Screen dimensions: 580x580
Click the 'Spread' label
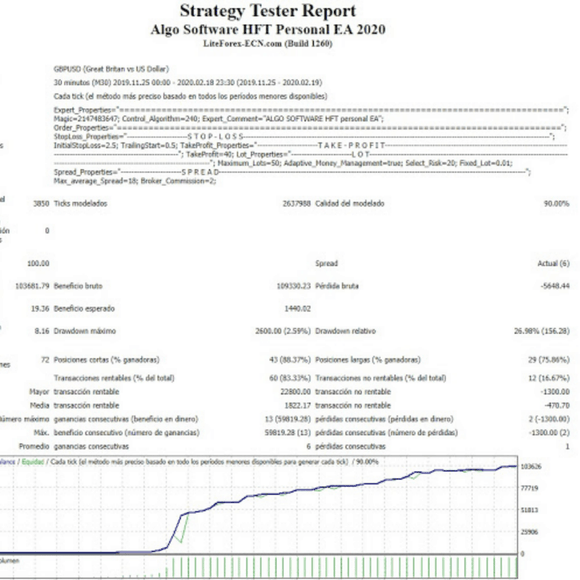326,263
